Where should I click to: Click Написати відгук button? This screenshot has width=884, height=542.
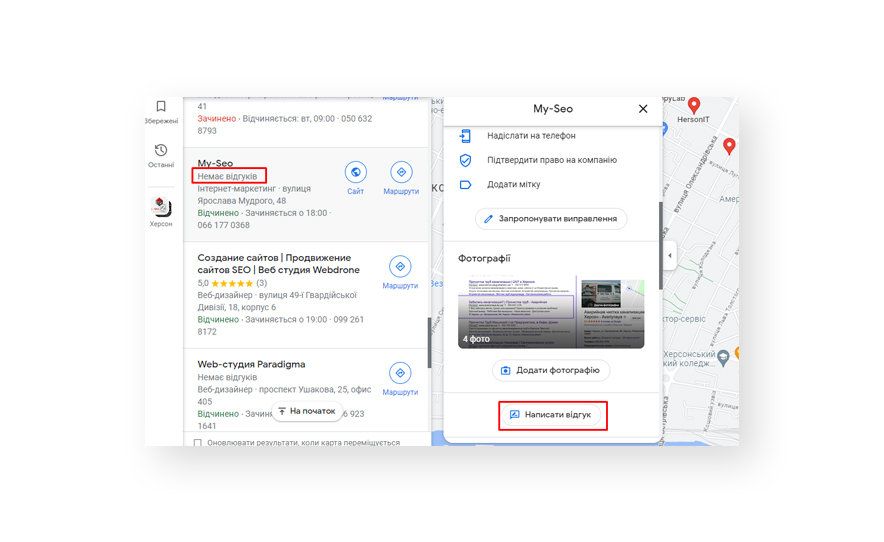(x=551, y=414)
